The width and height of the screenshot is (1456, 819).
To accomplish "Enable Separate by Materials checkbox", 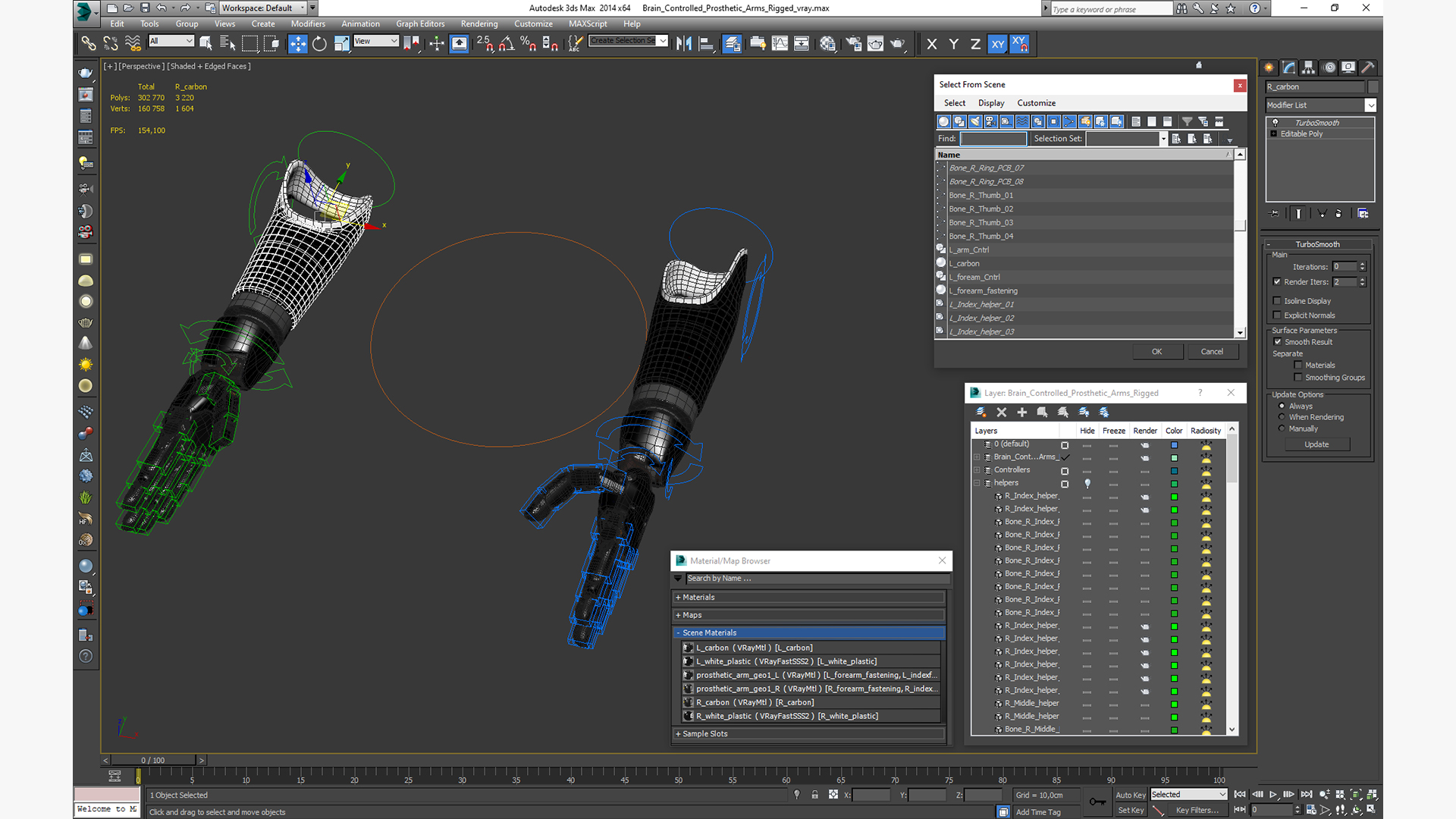I will (x=1298, y=366).
